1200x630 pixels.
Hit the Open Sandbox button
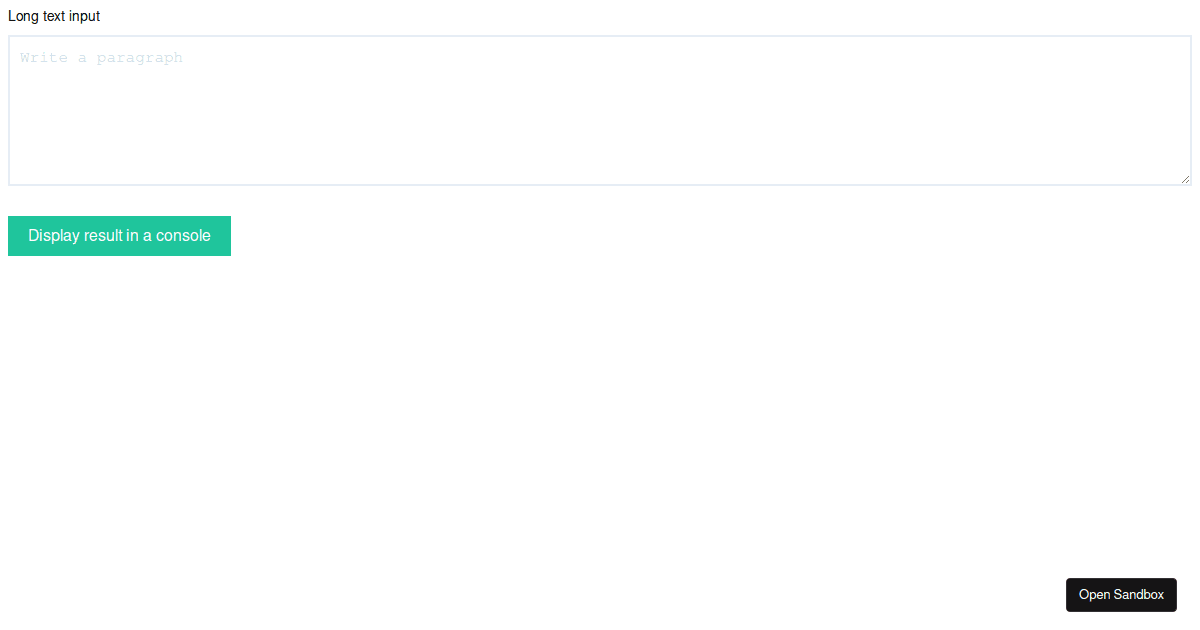[x=1121, y=595]
